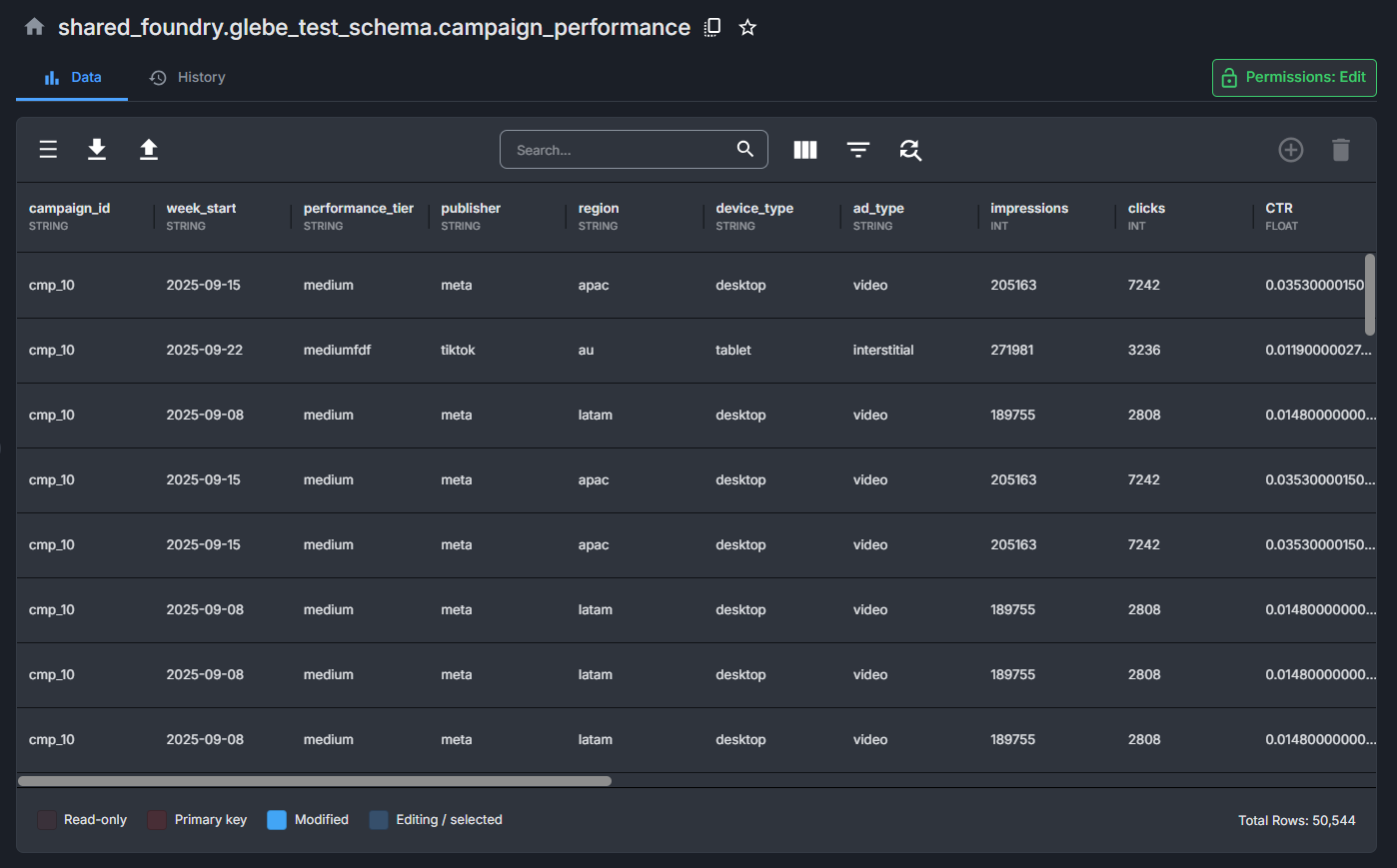Go to the home icon
Viewport: 1397px width, 868px height.
pos(34,27)
